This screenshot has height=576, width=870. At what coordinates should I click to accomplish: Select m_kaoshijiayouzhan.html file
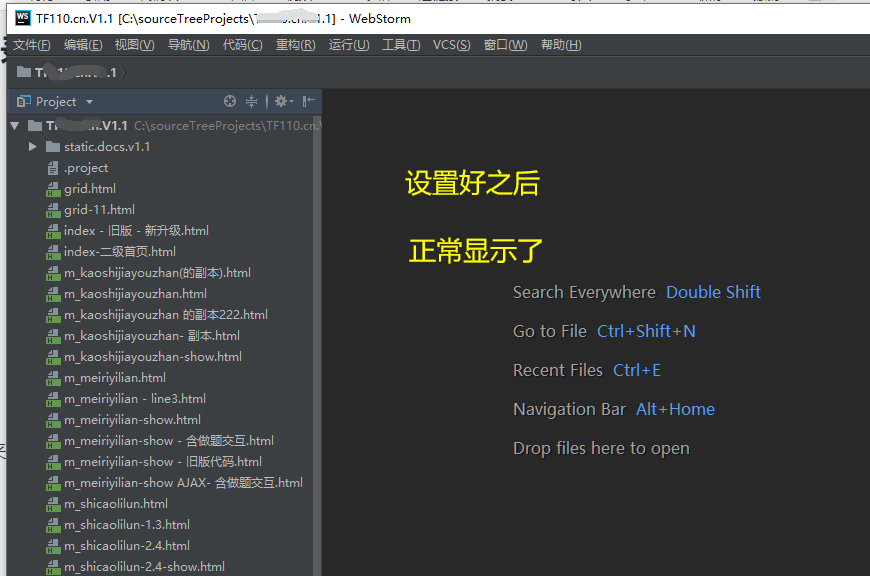[x=135, y=294]
